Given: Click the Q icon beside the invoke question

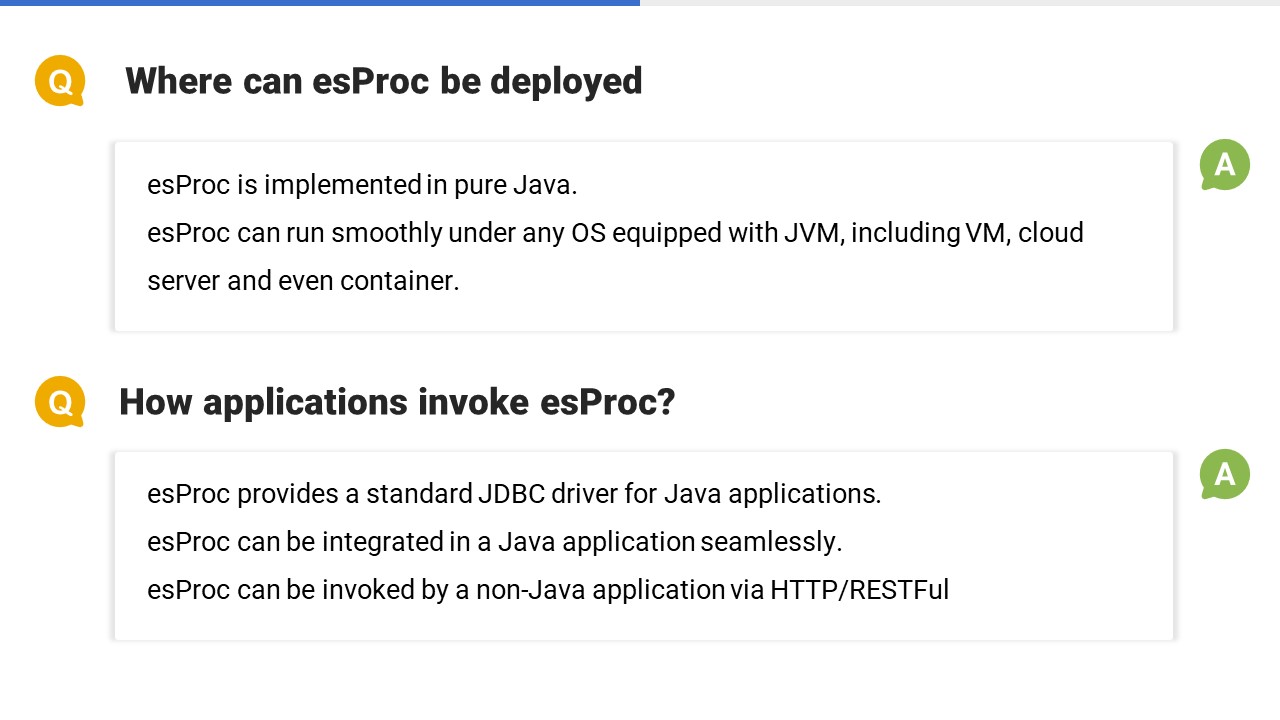Looking at the screenshot, I should (x=60, y=402).
